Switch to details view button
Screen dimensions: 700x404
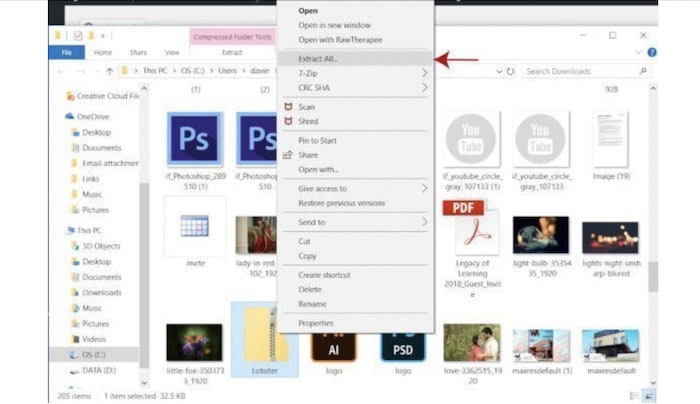(x=634, y=396)
